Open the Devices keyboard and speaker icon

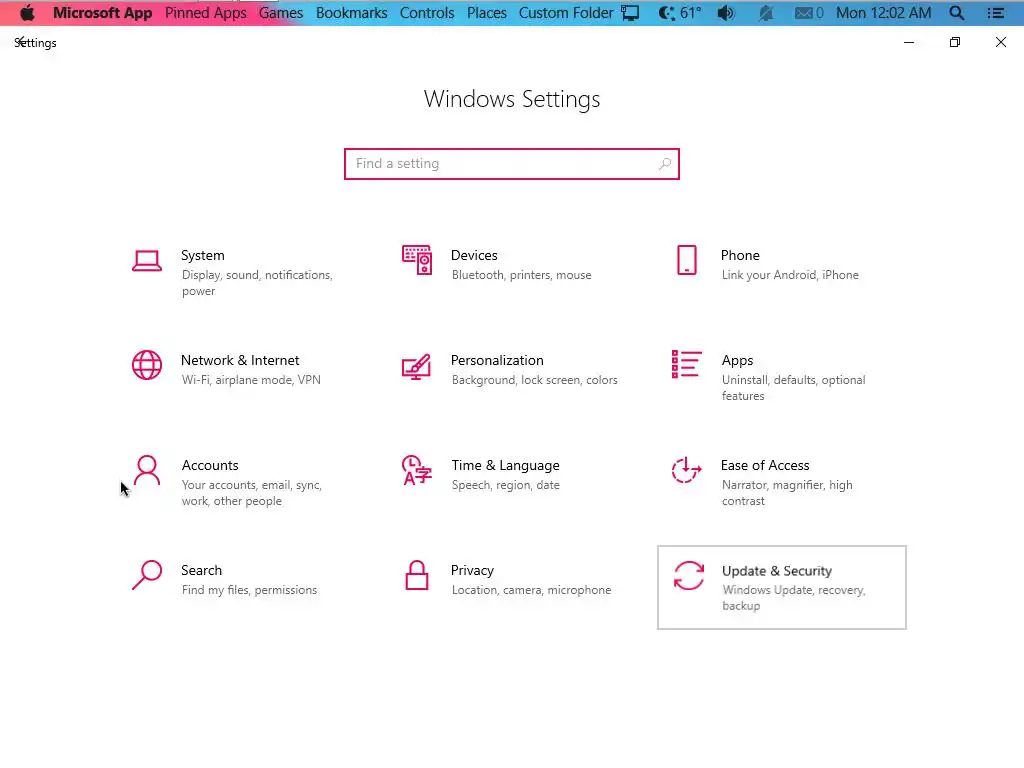coord(417,260)
